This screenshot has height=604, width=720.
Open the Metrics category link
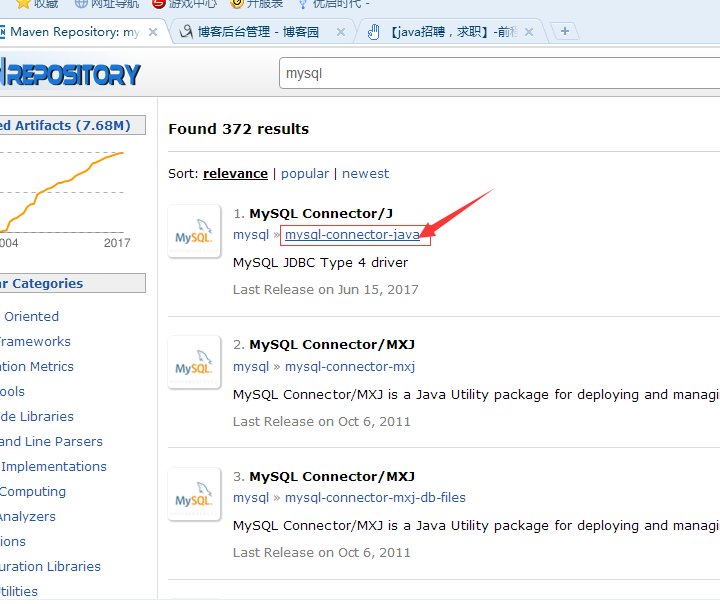[37, 367]
